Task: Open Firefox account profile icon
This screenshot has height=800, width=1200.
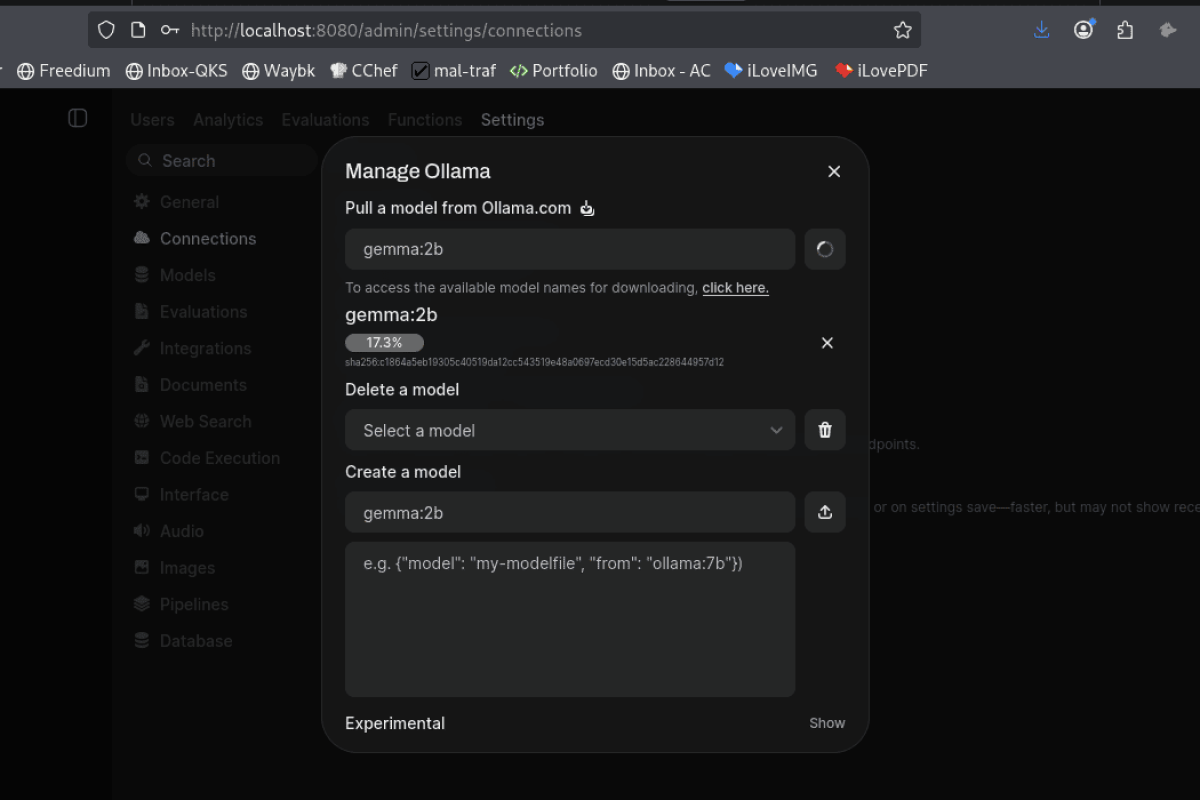Action: pyautogui.click(x=1083, y=30)
